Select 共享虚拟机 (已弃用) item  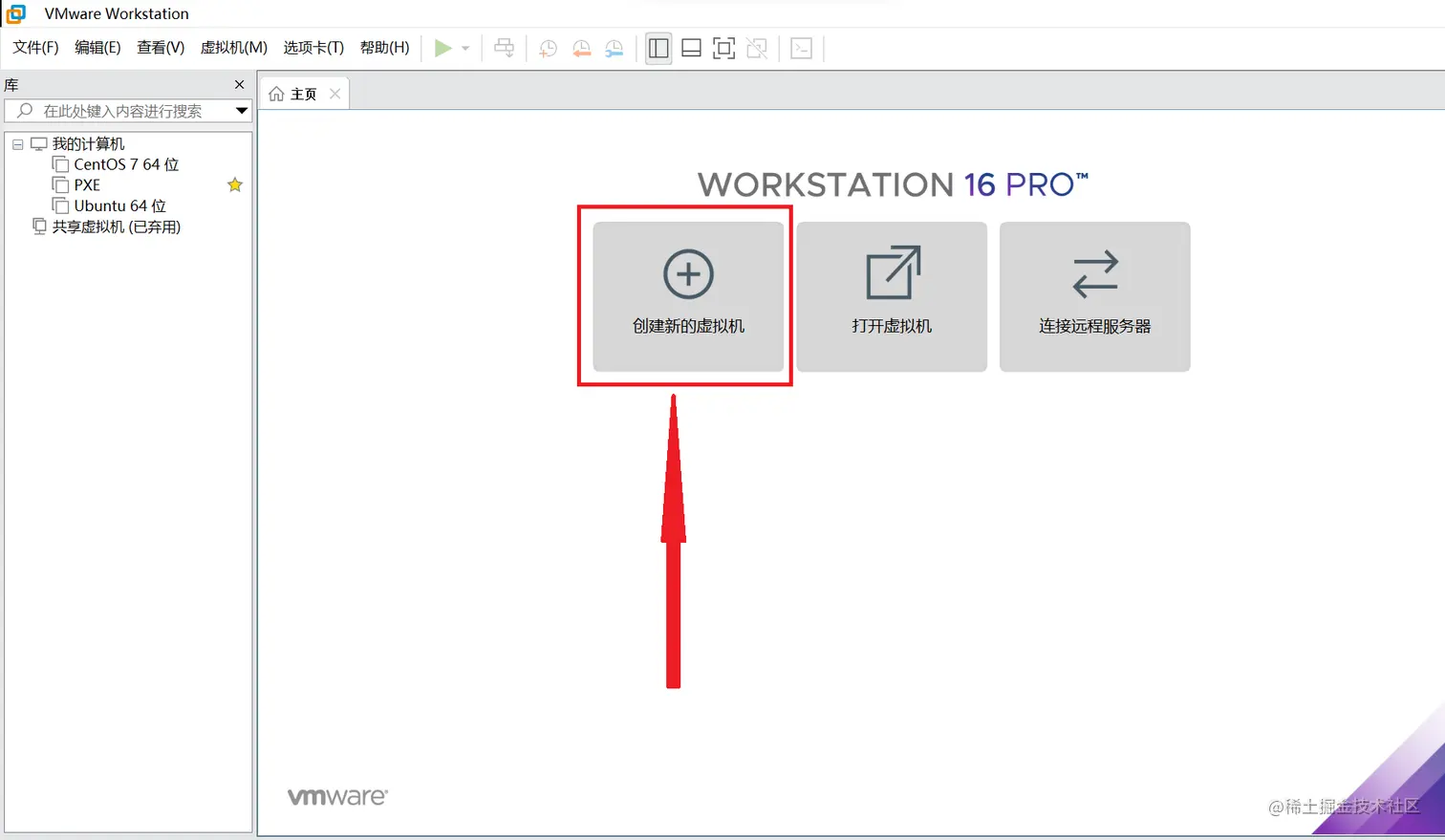(116, 227)
